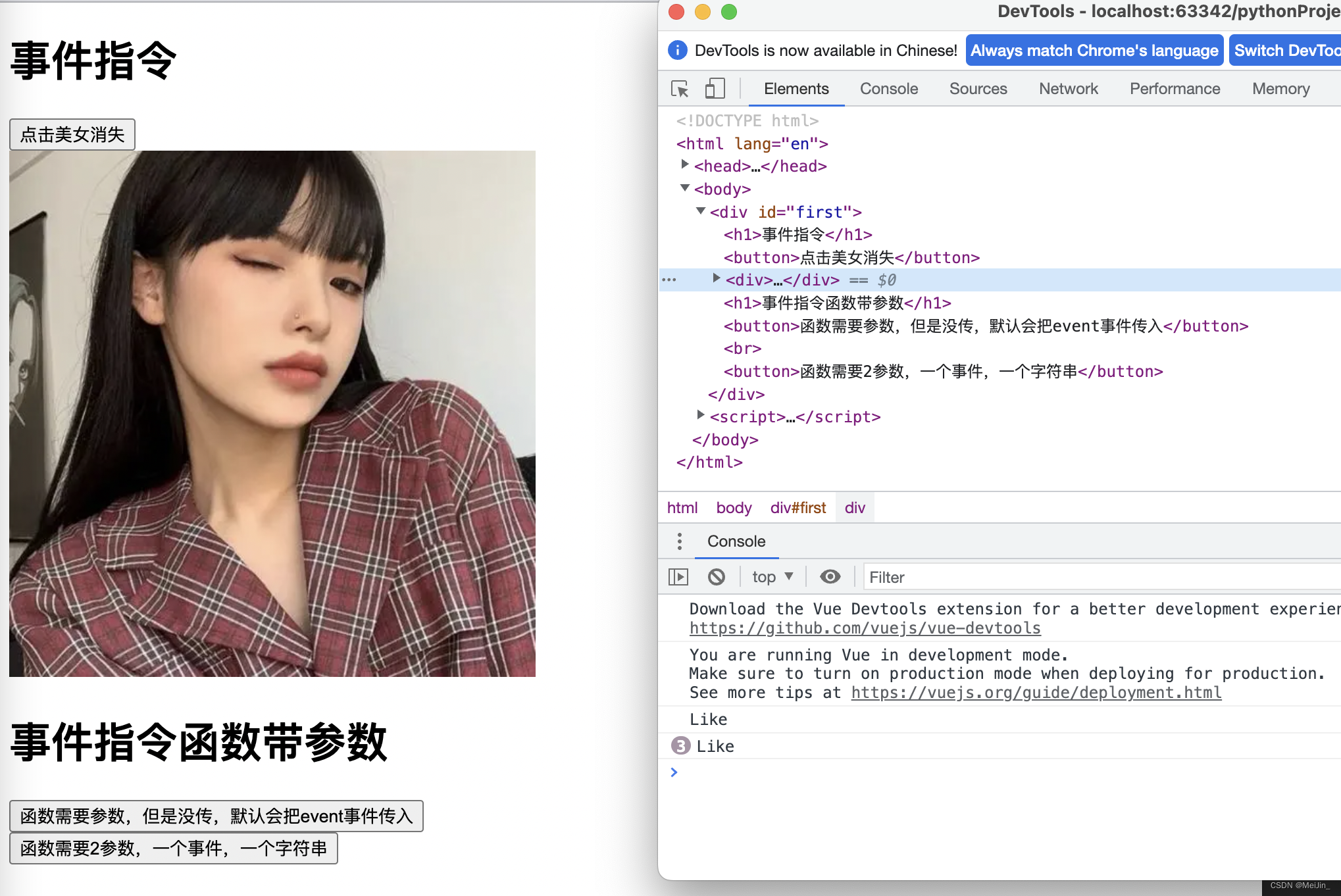Click the ellipsis beside the selected div row
Screen dimensions: 1341x896
point(669,280)
